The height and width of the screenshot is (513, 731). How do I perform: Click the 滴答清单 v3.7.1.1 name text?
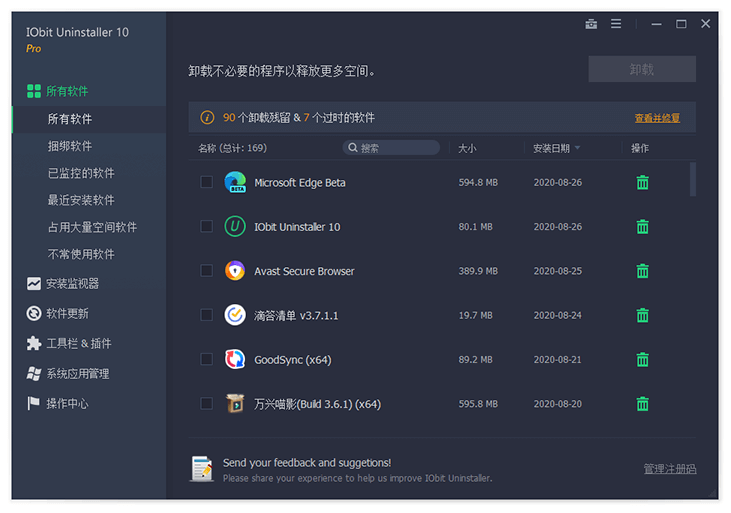(x=296, y=316)
